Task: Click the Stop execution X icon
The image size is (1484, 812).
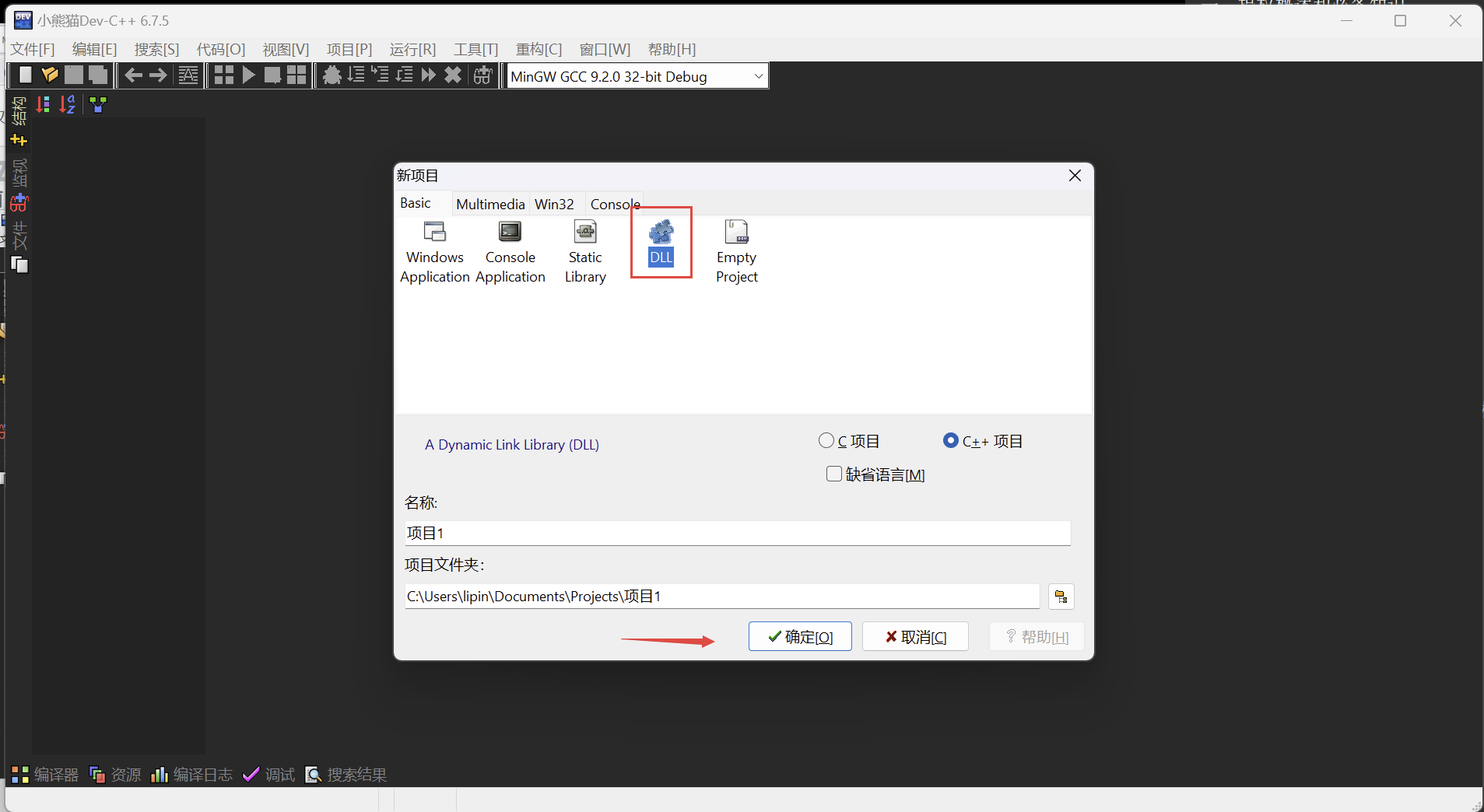Action: (453, 75)
